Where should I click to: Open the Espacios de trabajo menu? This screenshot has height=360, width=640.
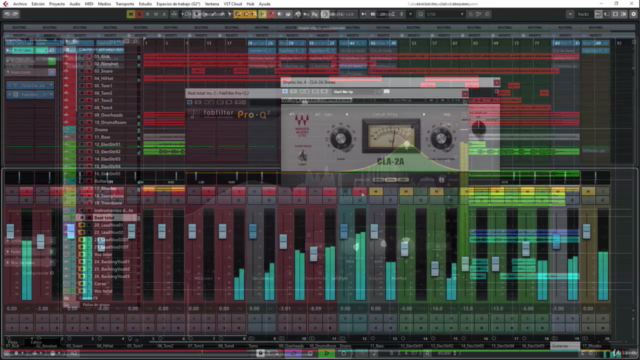coord(178,4)
